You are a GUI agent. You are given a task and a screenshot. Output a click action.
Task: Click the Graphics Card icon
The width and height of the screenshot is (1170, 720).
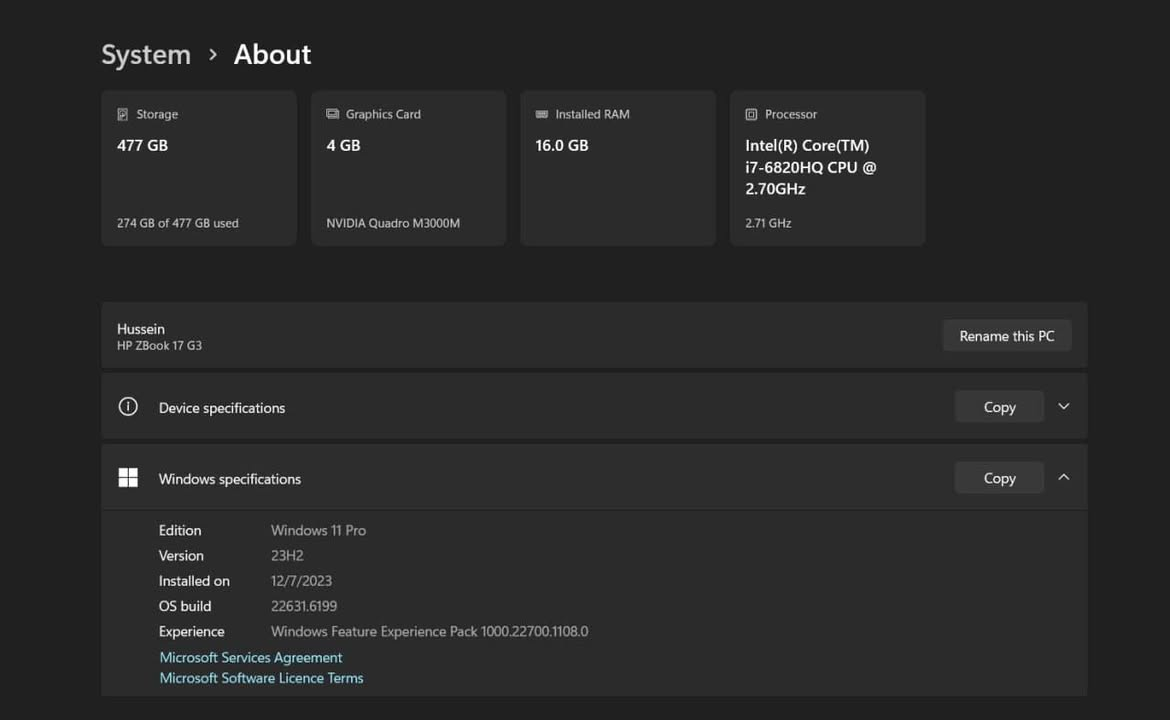(x=332, y=115)
